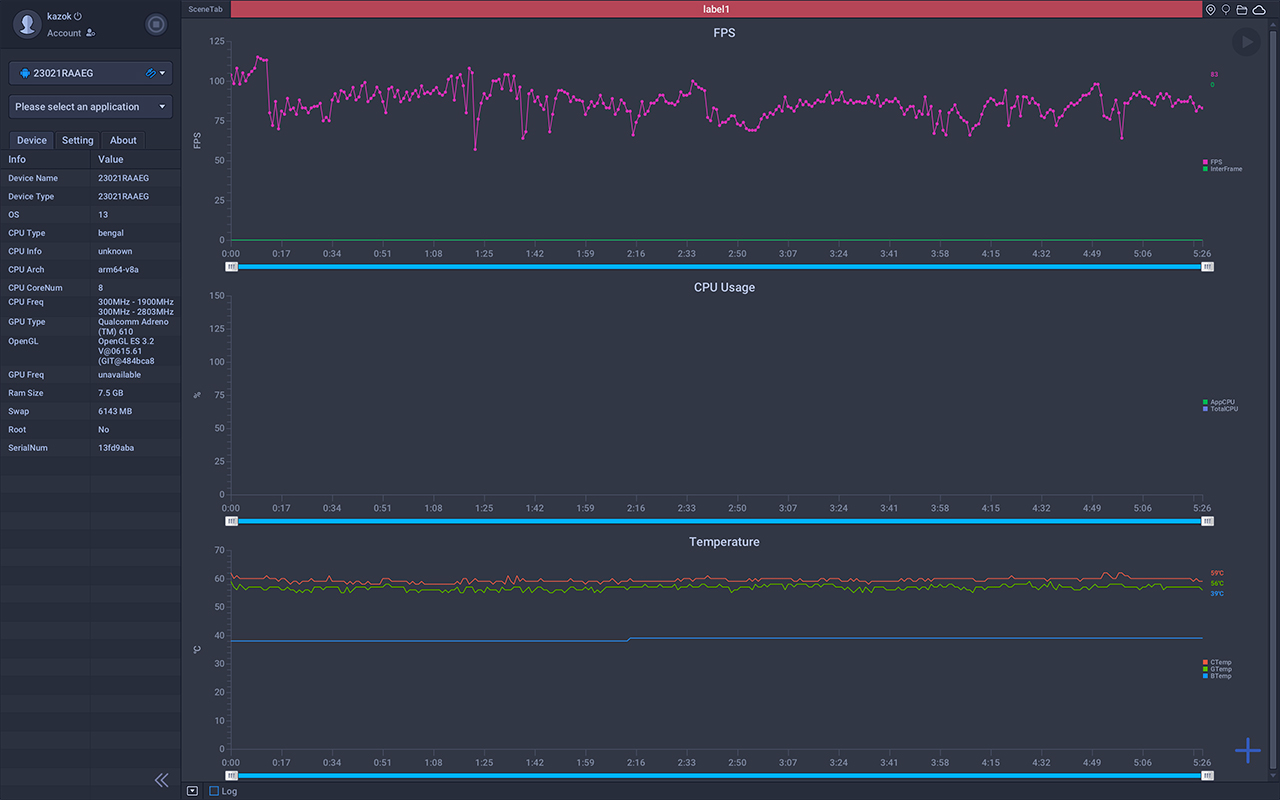Open the folder icon for saved records
The width and height of the screenshot is (1280, 800).
(1242, 9)
